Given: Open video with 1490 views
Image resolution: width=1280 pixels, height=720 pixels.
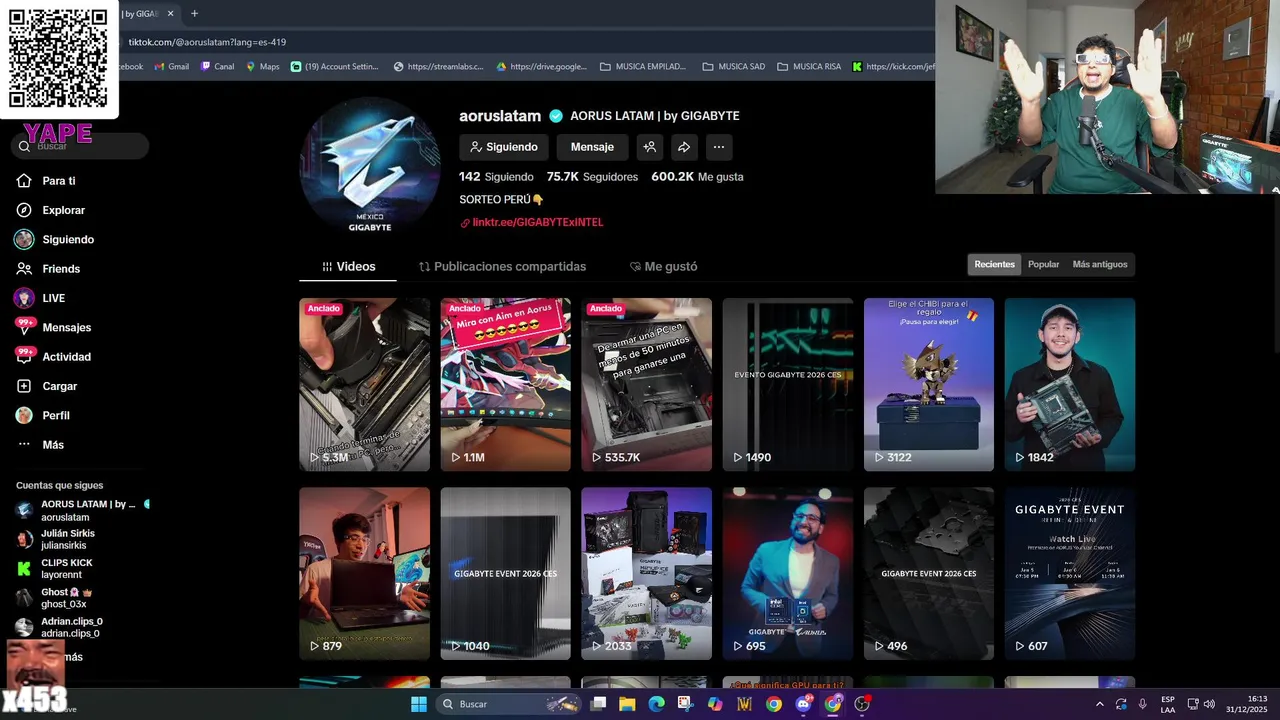Looking at the screenshot, I should click(788, 384).
